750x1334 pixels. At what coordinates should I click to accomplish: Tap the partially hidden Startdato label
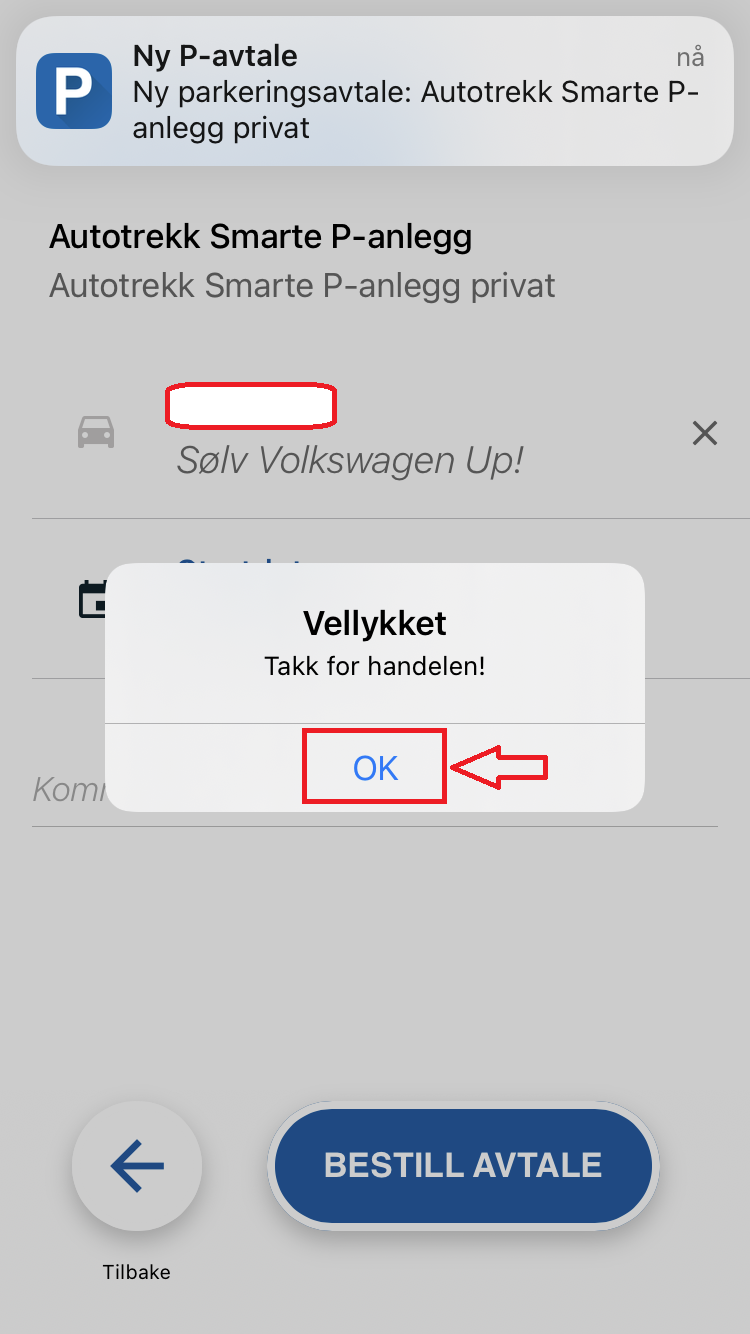pos(240,566)
